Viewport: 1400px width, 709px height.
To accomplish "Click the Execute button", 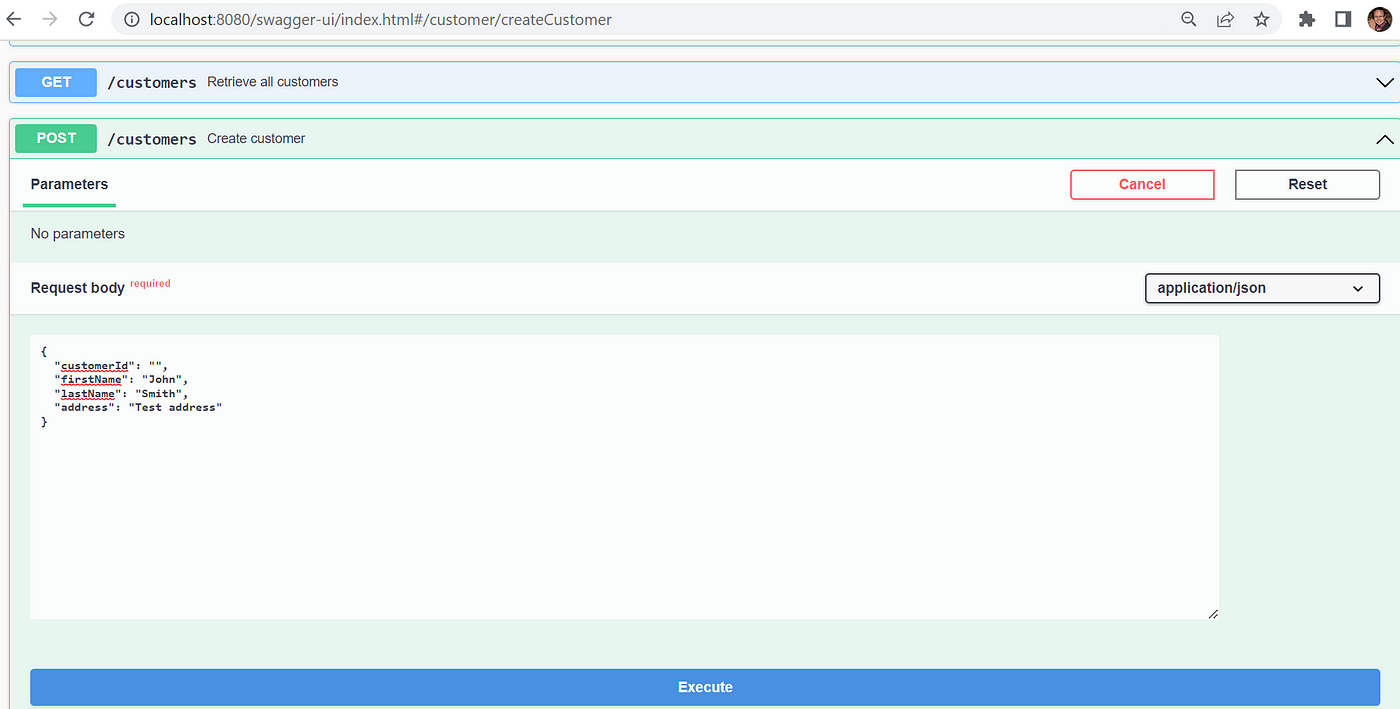I will [x=705, y=687].
